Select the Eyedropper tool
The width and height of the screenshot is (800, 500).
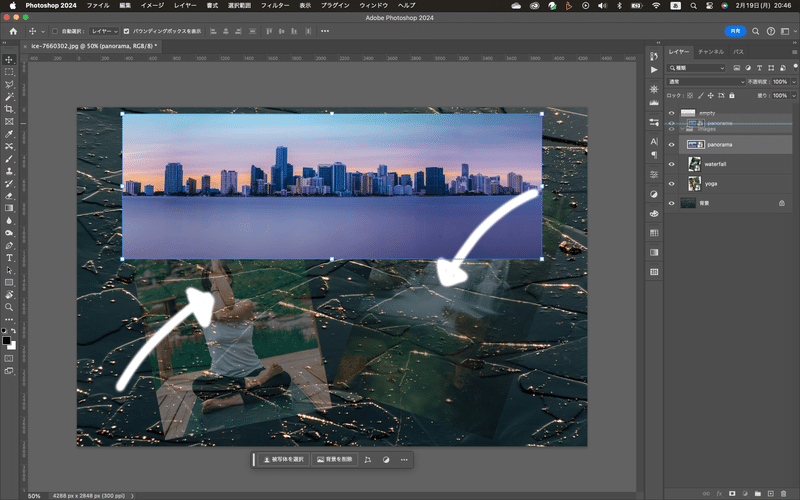pyautogui.click(x=9, y=134)
